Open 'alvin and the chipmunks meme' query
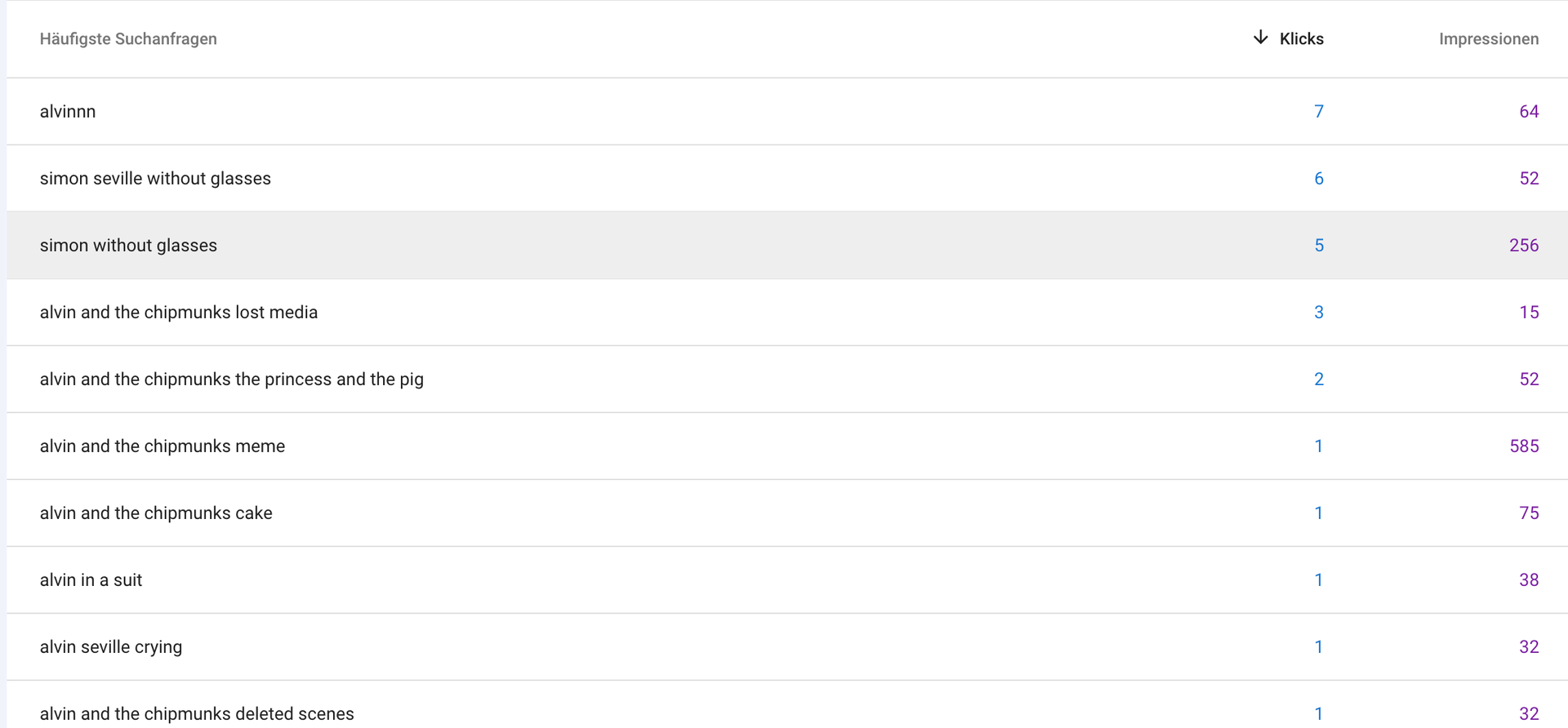The image size is (1568, 728). coord(162,446)
